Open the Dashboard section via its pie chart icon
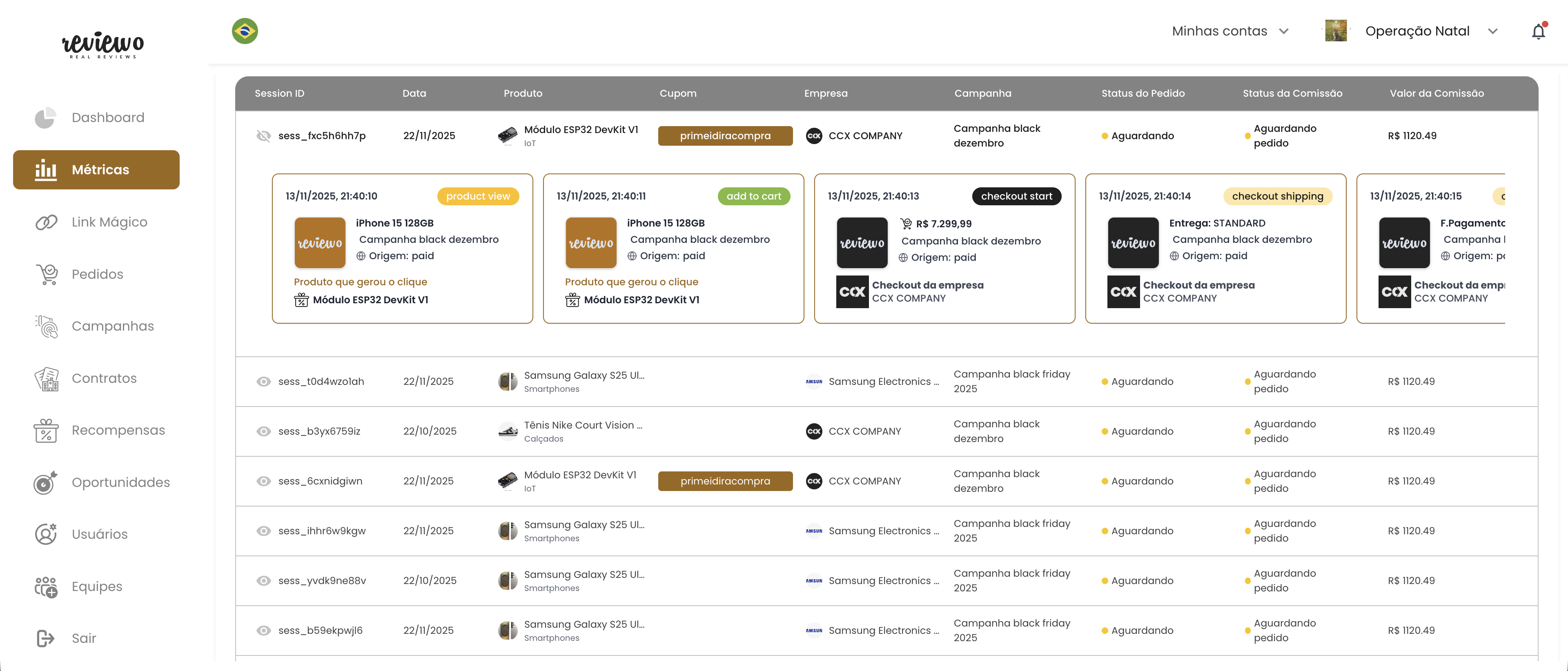Image resolution: width=1568 pixels, height=671 pixels. (46, 117)
